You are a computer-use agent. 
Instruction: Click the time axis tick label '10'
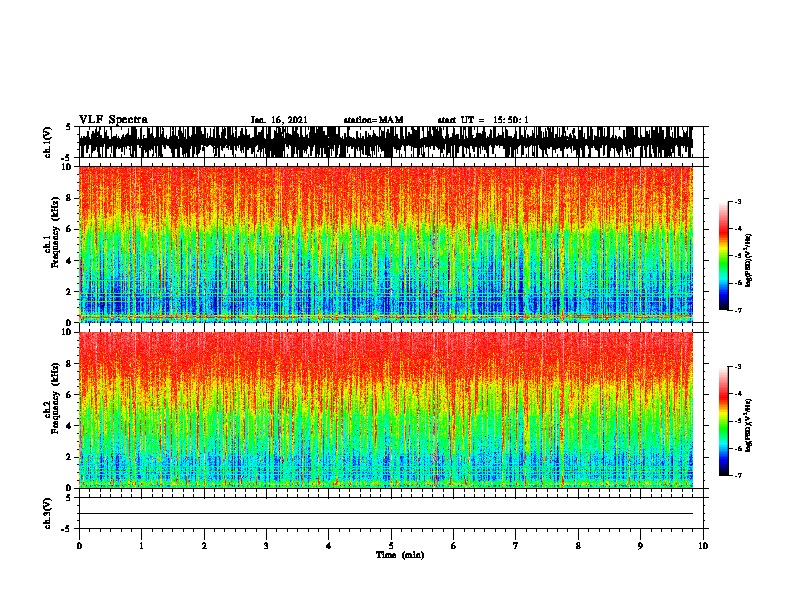coord(703,546)
